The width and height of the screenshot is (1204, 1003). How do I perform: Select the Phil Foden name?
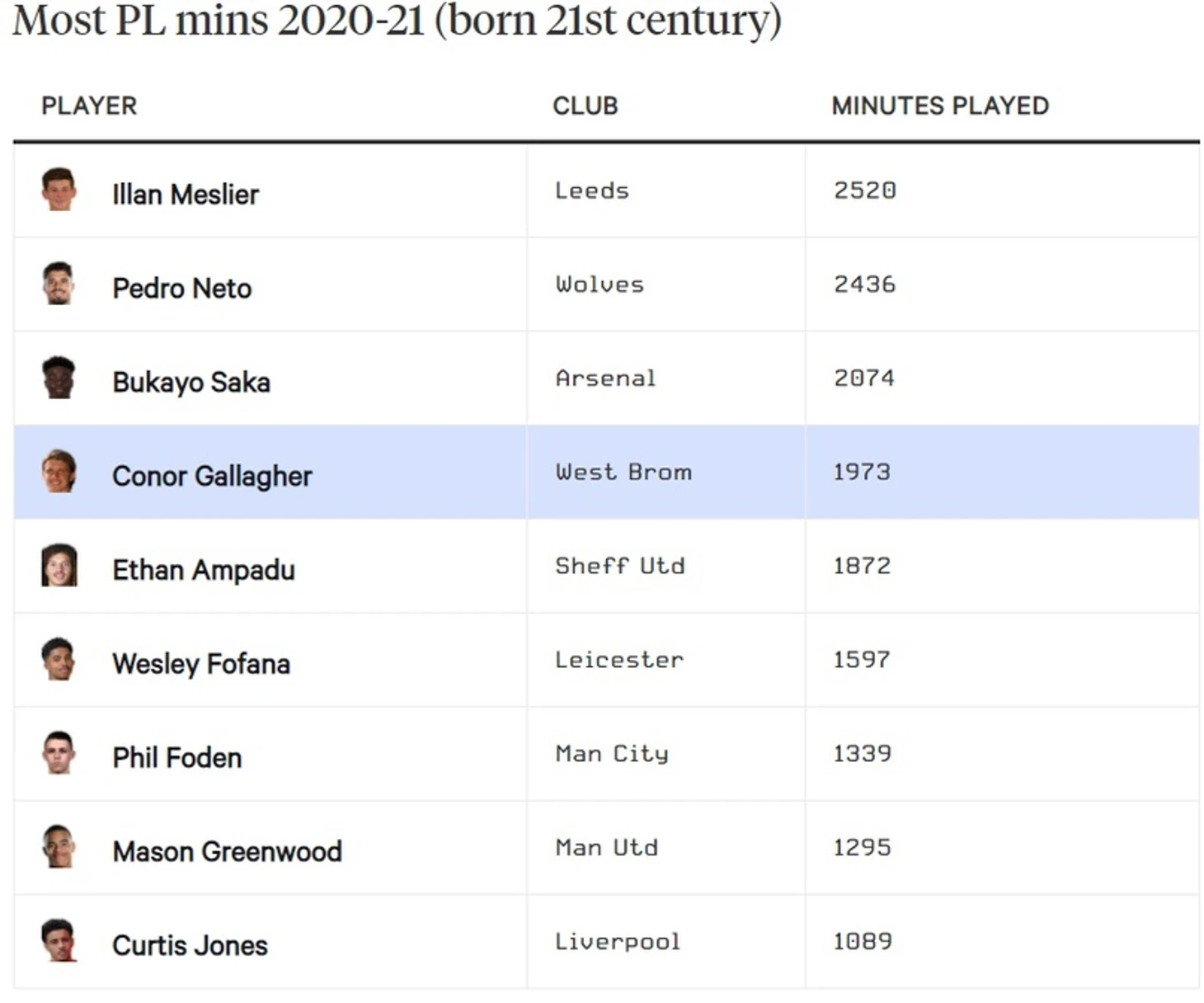[x=177, y=757]
